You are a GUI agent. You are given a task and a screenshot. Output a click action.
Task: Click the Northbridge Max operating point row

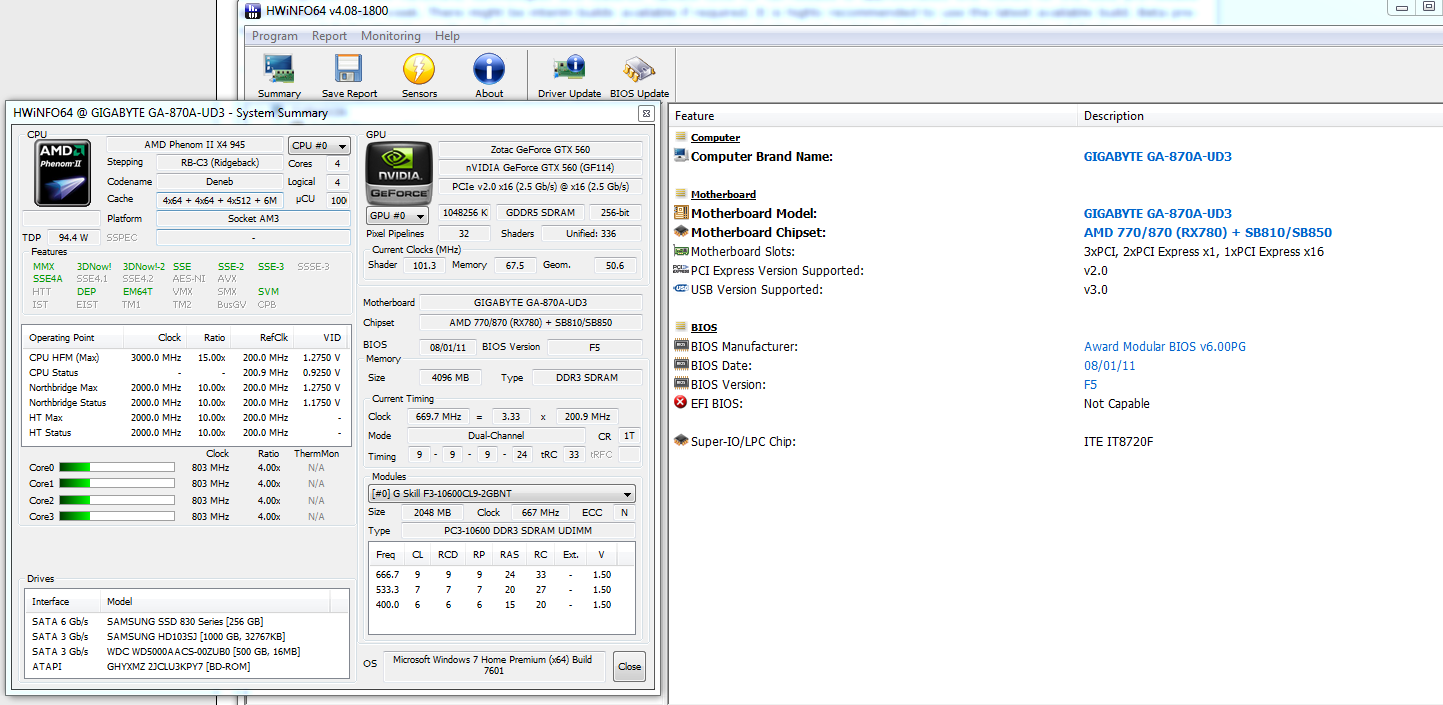pyautogui.click(x=186, y=387)
